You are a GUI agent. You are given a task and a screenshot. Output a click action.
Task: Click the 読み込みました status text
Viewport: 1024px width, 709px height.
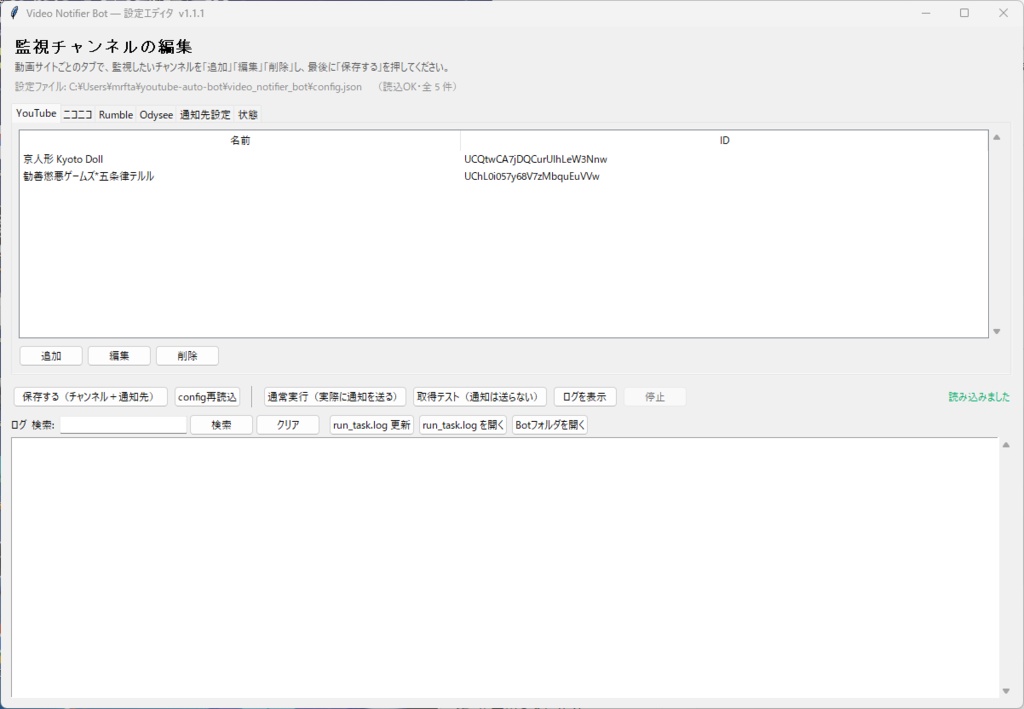click(x=979, y=397)
